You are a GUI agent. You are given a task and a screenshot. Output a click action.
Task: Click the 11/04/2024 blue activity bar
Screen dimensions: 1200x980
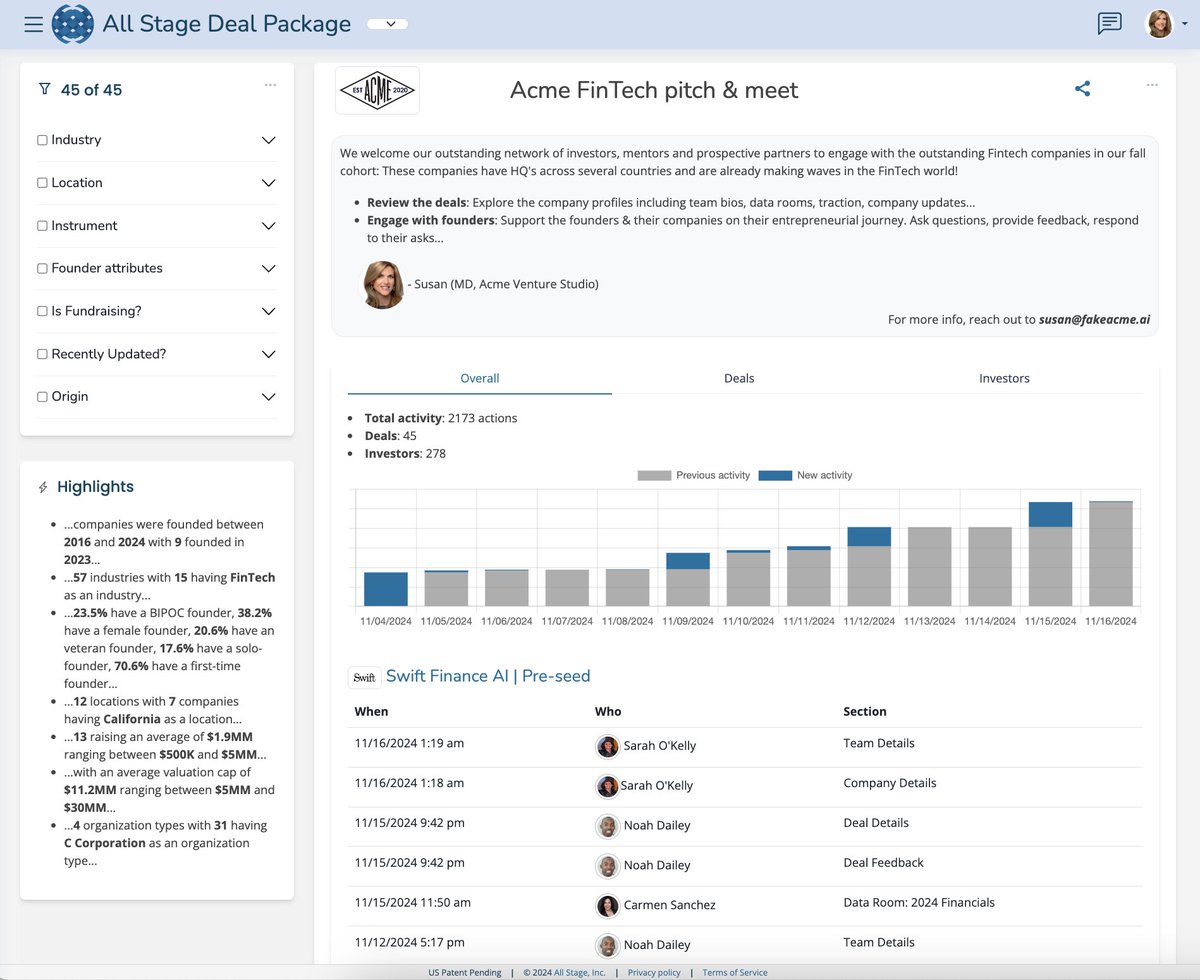click(x=386, y=589)
